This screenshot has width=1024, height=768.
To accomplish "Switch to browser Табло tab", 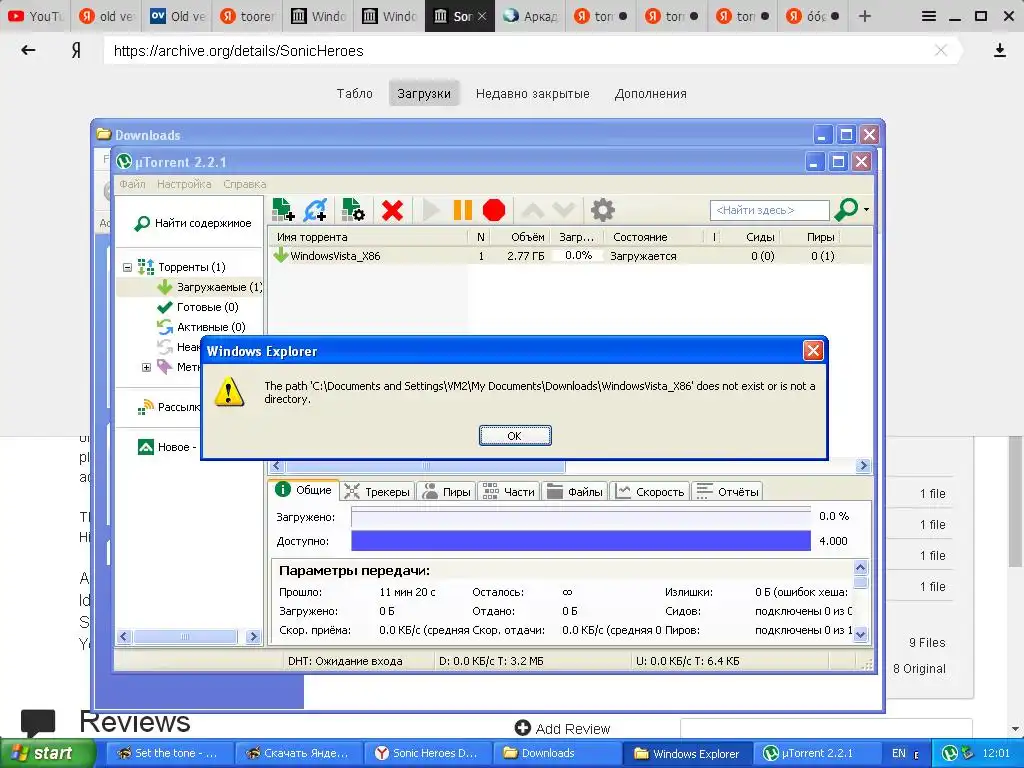I will point(355,93).
